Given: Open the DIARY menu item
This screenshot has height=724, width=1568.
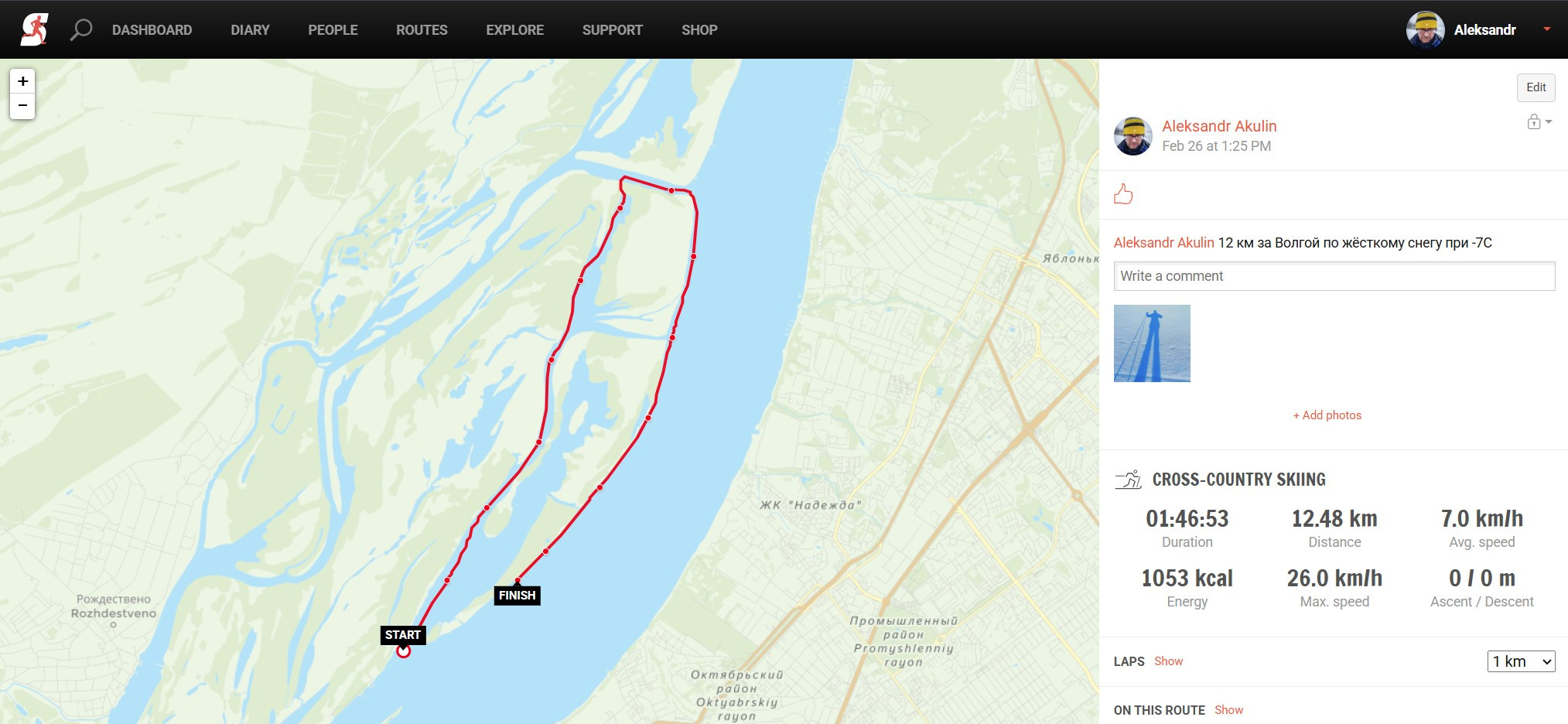Looking at the screenshot, I should 250,30.
